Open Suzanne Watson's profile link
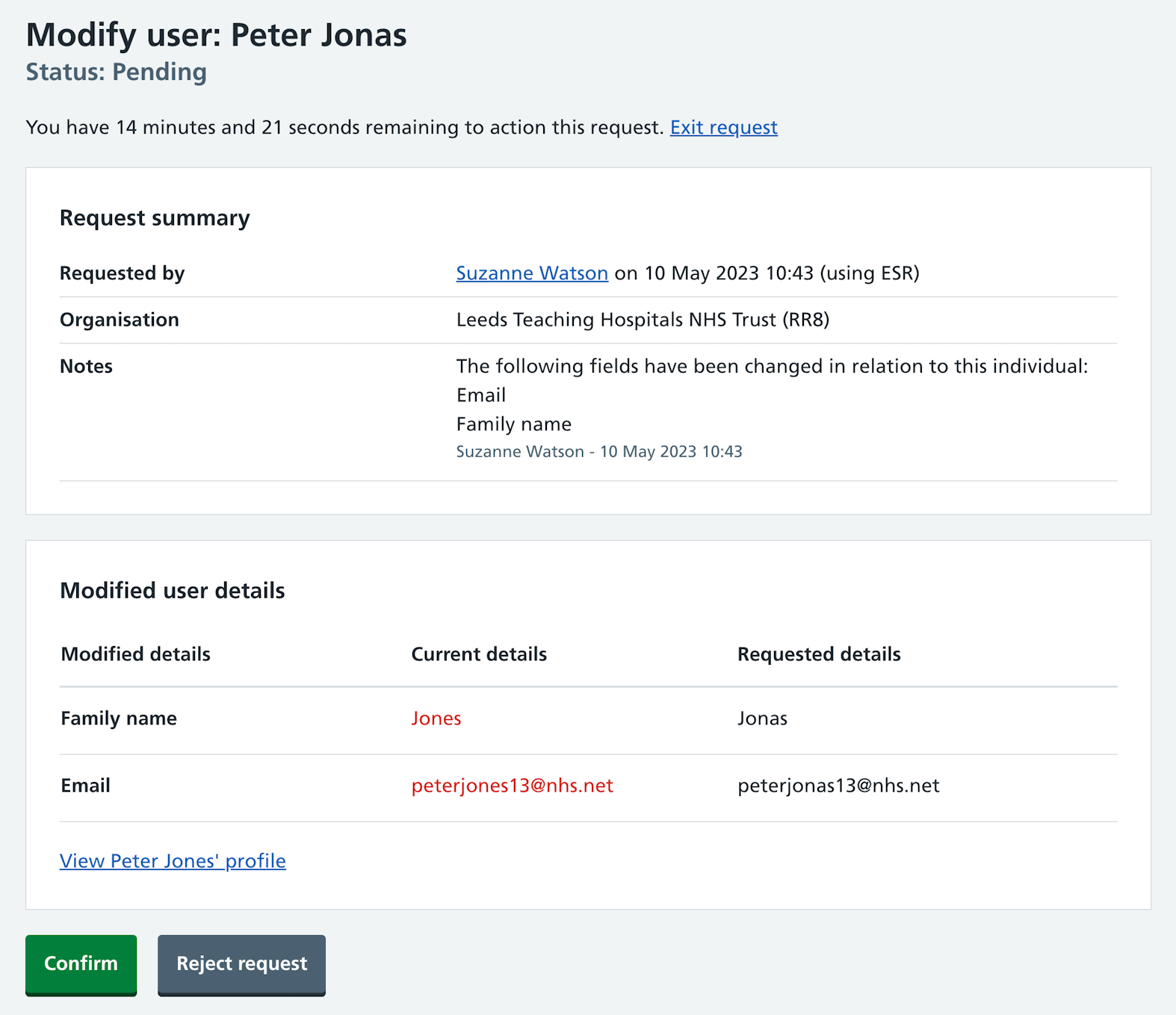This screenshot has height=1015, width=1176. click(x=532, y=273)
